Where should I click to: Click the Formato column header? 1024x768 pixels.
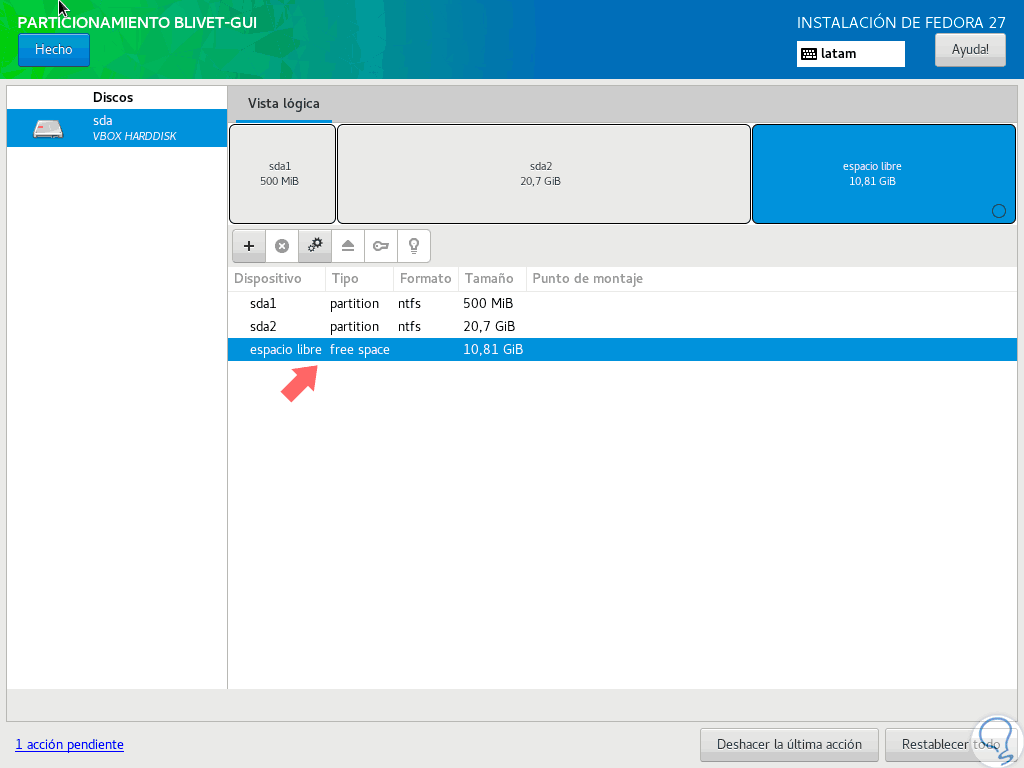click(x=426, y=279)
